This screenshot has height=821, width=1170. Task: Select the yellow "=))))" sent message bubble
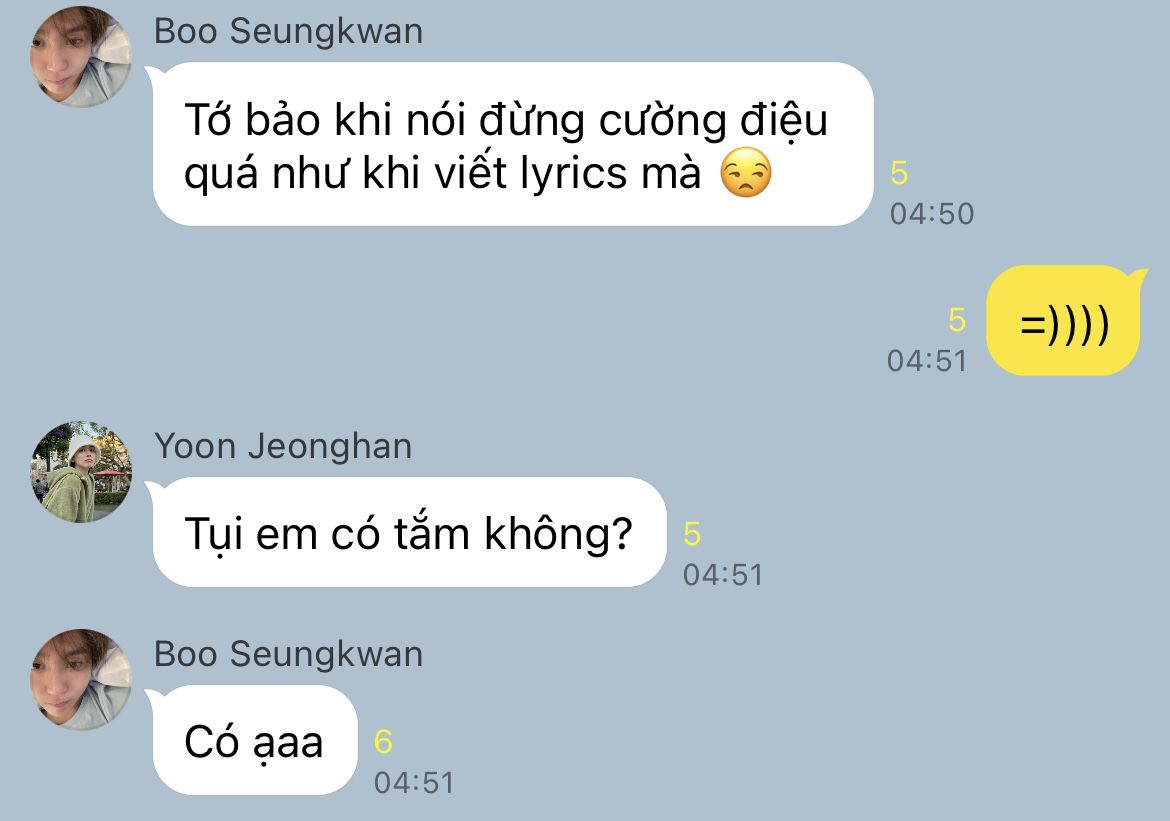pos(1064,321)
